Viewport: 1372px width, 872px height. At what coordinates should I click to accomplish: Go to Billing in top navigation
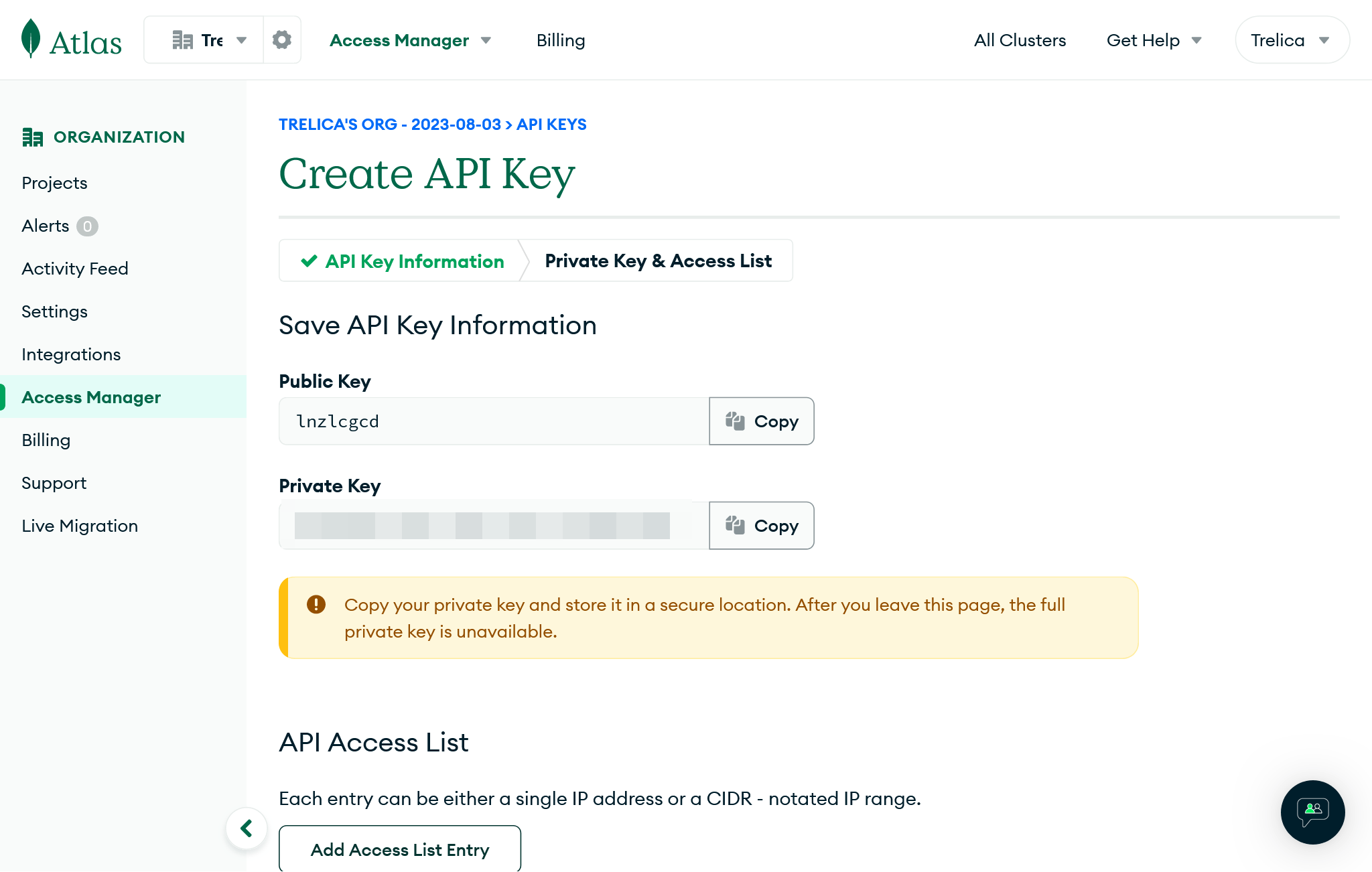tap(561, 40)
